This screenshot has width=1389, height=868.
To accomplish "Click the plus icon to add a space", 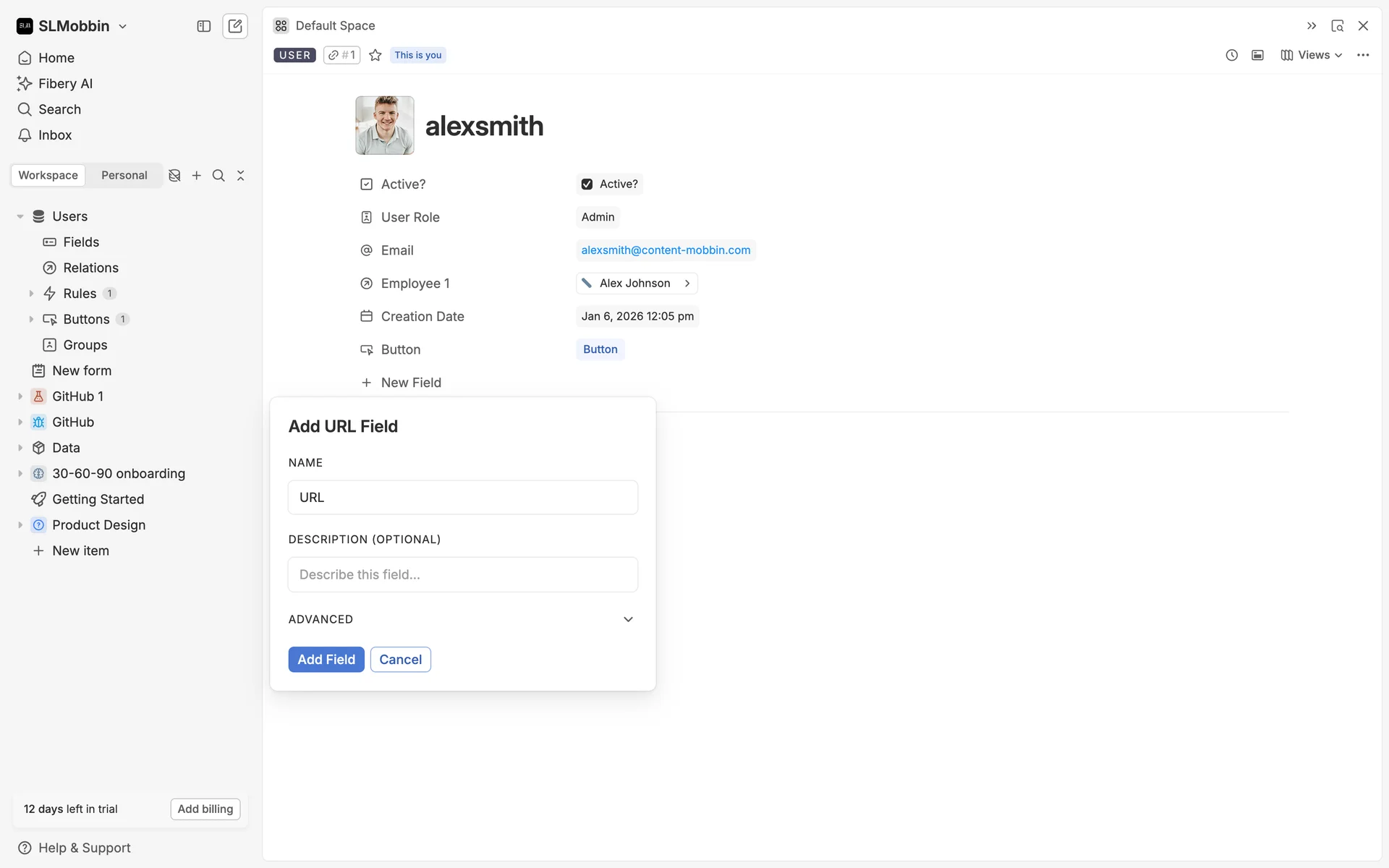I will click(196, 176).
